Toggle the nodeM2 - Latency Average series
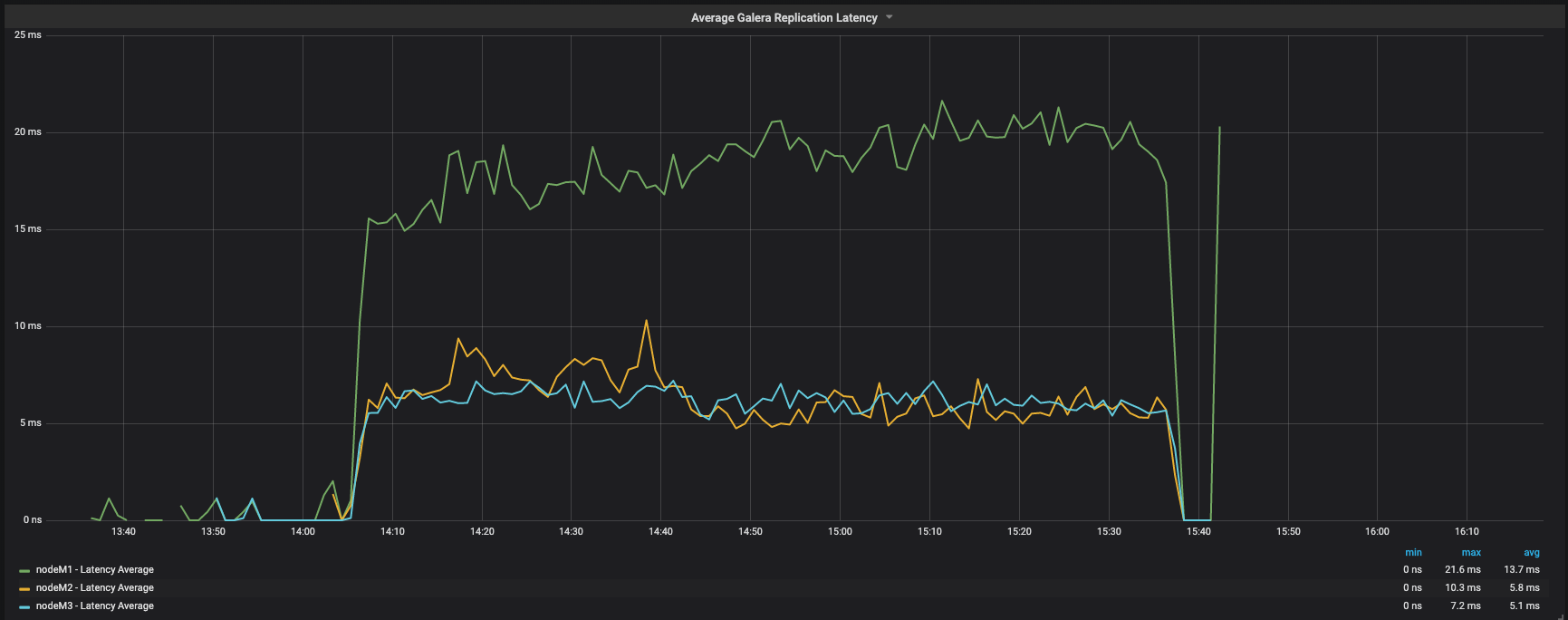The image size is (1568, 620). point(94,588)
